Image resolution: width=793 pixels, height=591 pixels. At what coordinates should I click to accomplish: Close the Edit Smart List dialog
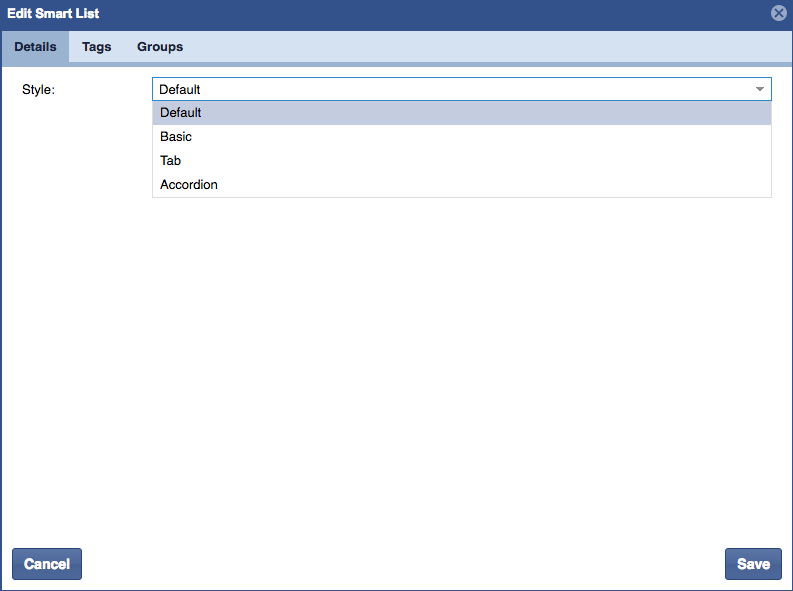778,14
